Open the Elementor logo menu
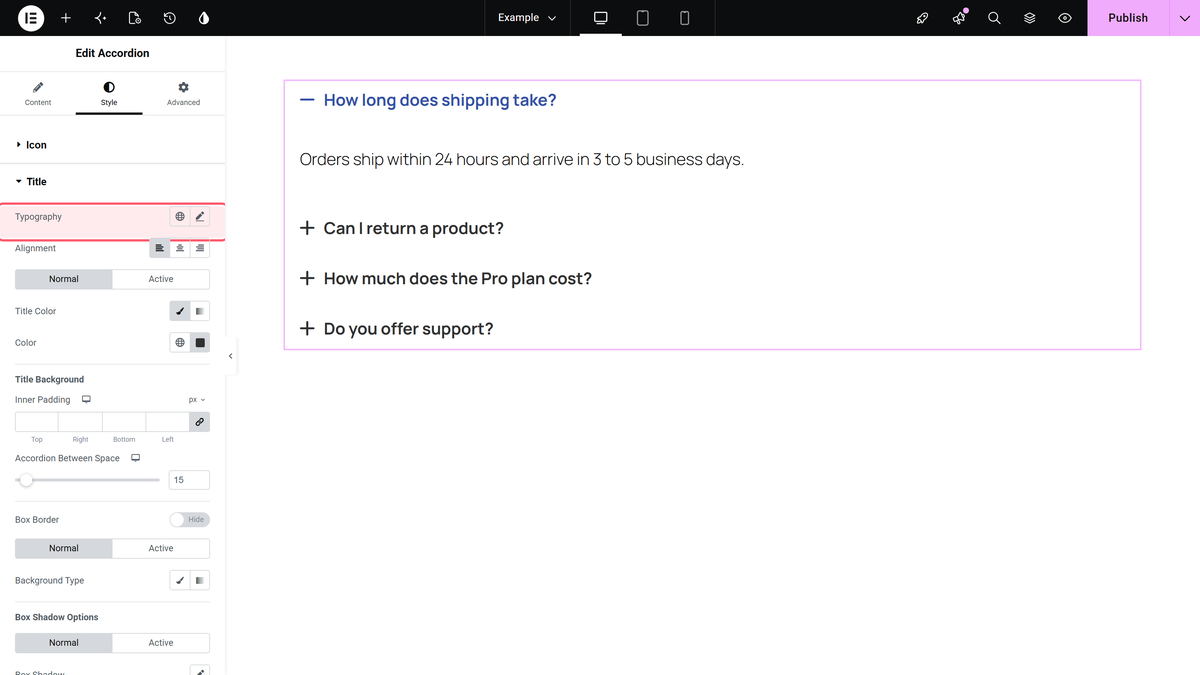The image size is (1200, 675). [31, 18]
